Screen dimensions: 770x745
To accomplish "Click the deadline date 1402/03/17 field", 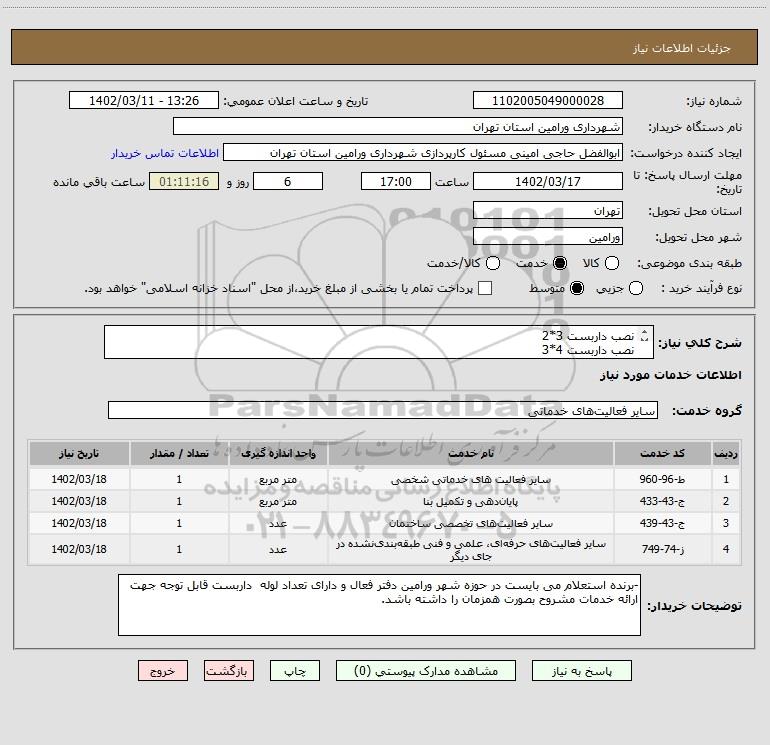I will (x=548, y=181).
